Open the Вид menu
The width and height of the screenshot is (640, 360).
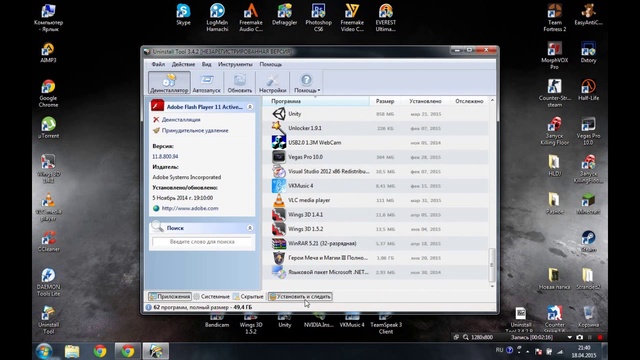pos(207,64)
